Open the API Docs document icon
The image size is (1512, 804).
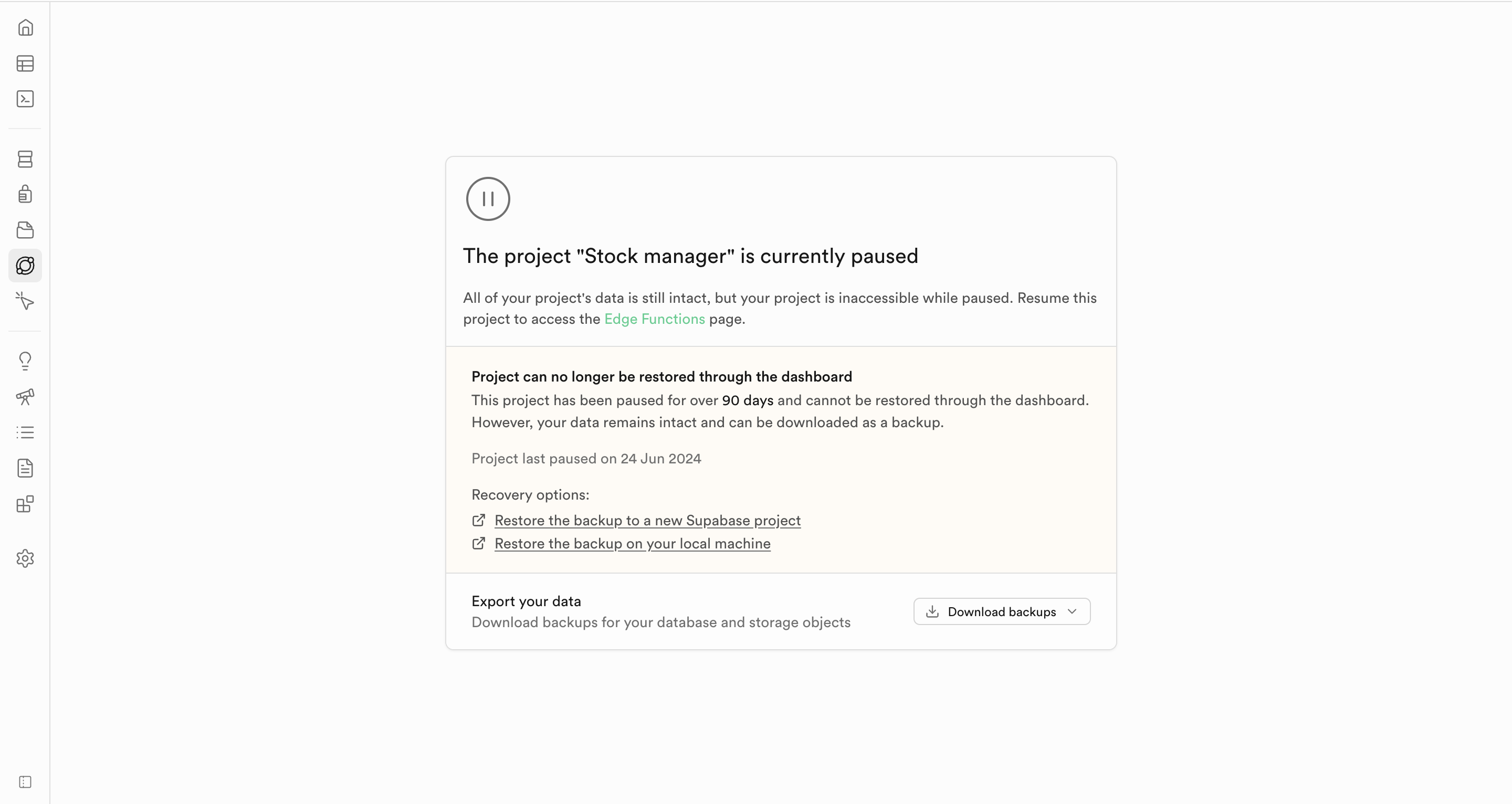pos(25,468)
